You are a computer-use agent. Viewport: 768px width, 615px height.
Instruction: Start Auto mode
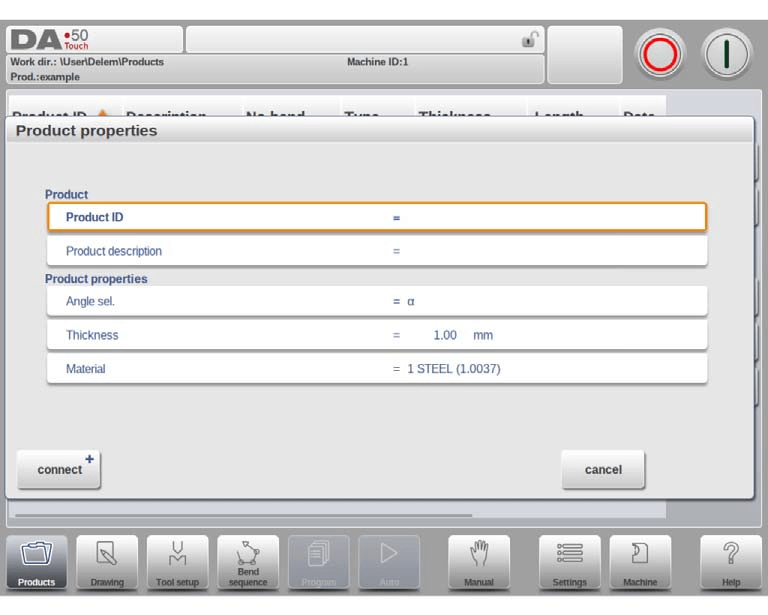coord(389,562)
